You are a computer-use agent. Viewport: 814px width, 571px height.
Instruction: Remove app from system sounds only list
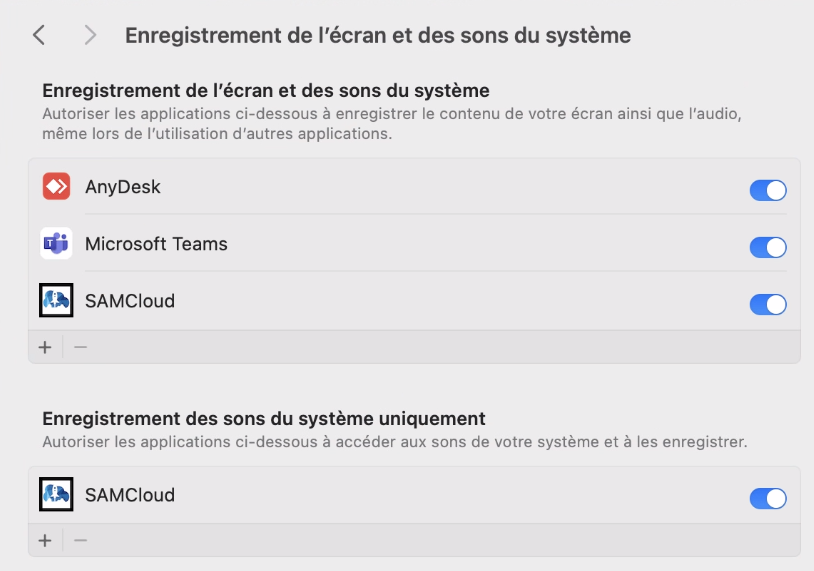[80, 540]
